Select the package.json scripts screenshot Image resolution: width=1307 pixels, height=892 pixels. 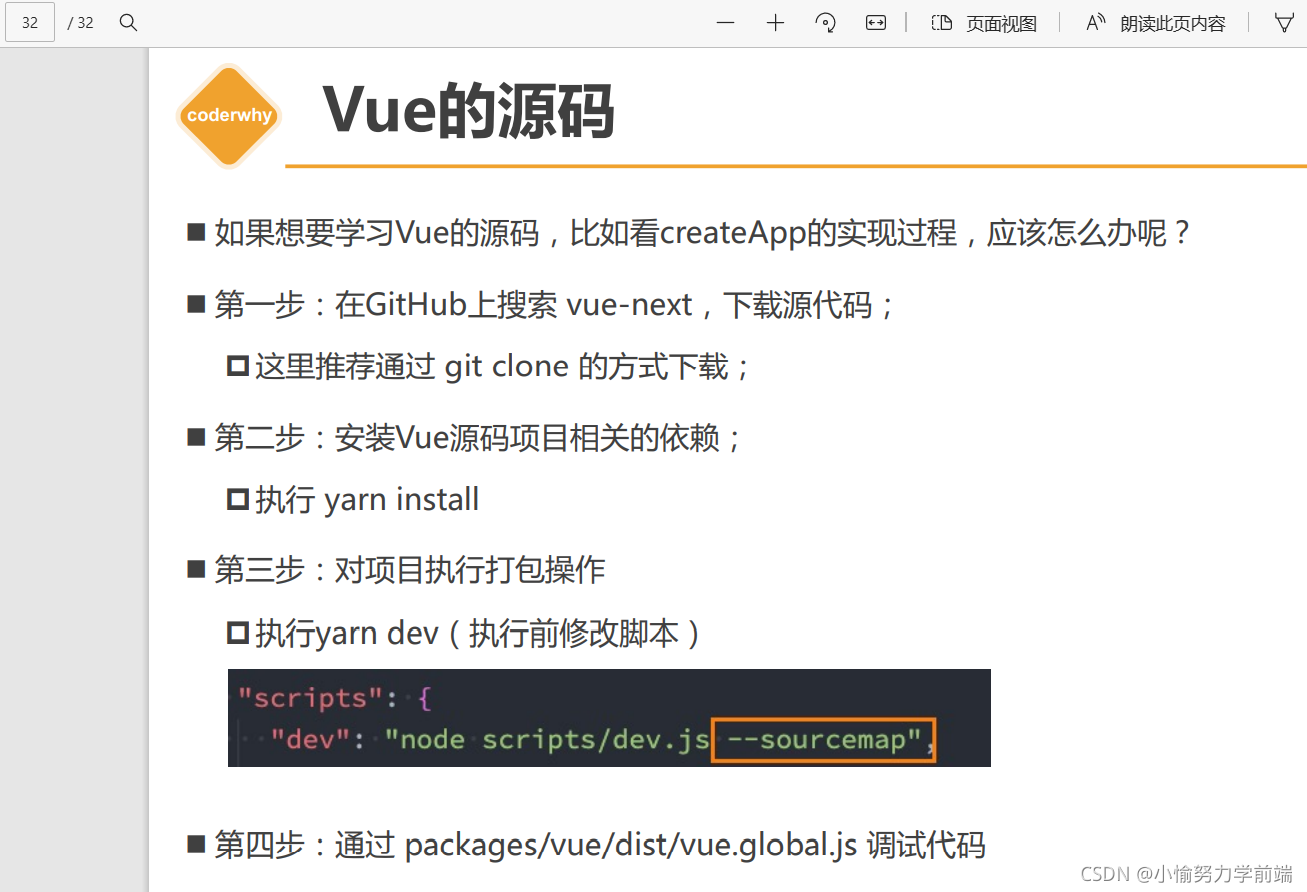[609, 717]
